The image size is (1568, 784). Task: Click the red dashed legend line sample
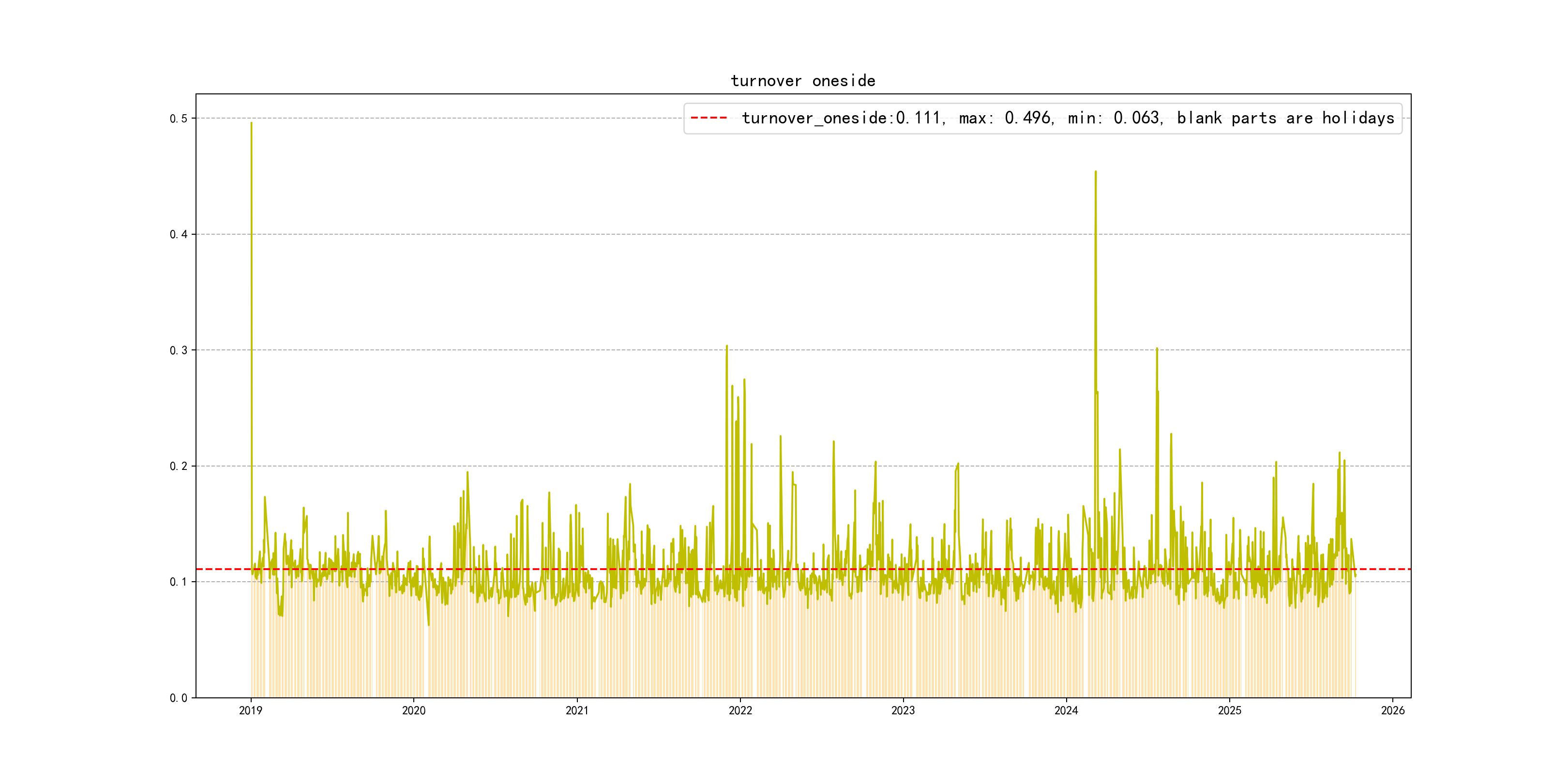(x=709, y=118)
